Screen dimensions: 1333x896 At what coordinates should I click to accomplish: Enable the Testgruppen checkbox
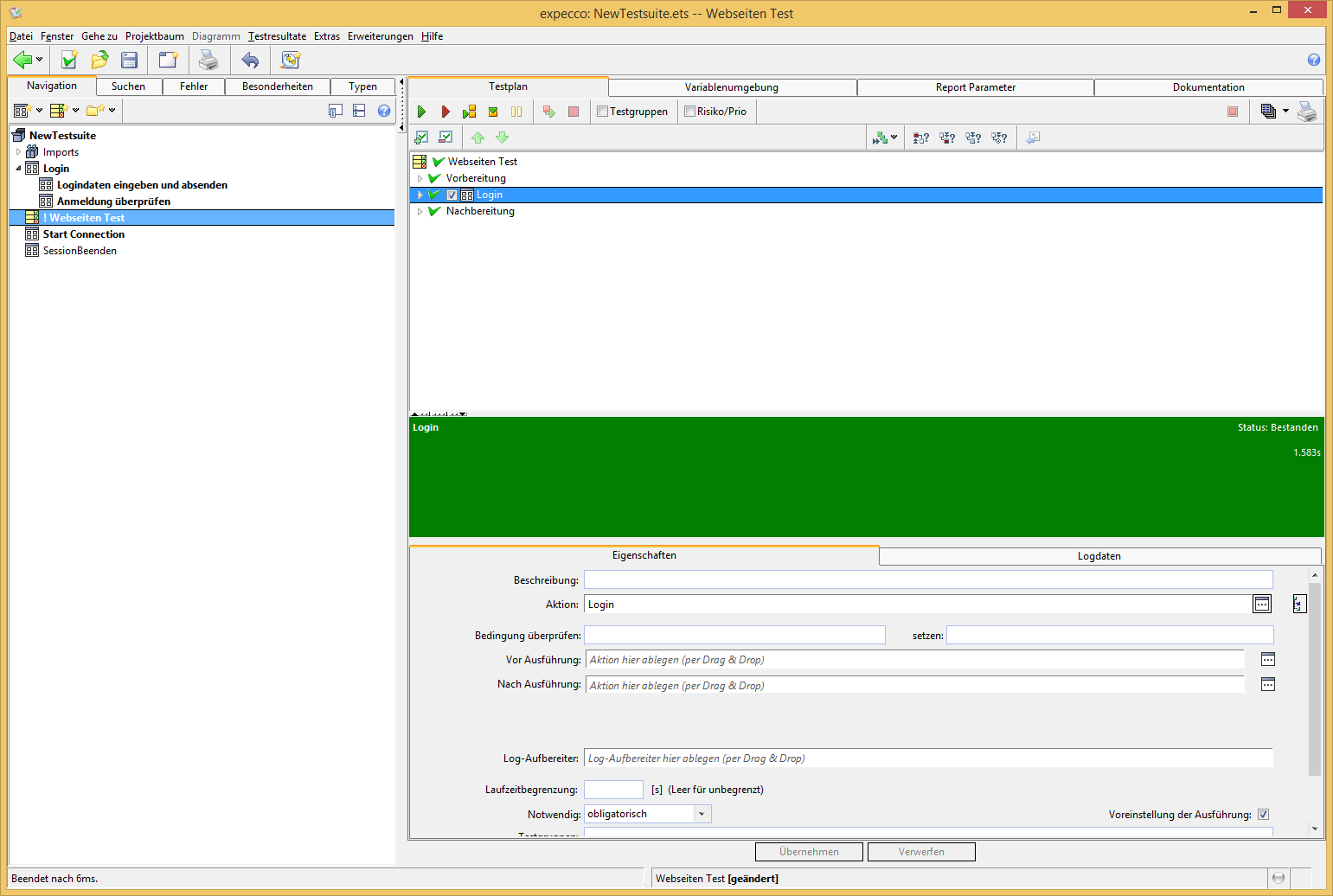coord(603,112)
